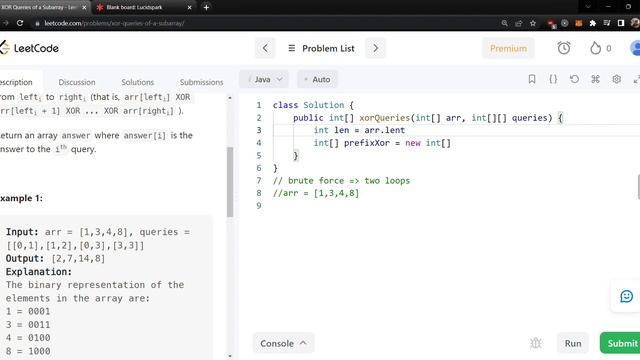The height and width of the screenshot is (360, 640).
Task: Toggle fullscreen editor icon
Action: 636,80
